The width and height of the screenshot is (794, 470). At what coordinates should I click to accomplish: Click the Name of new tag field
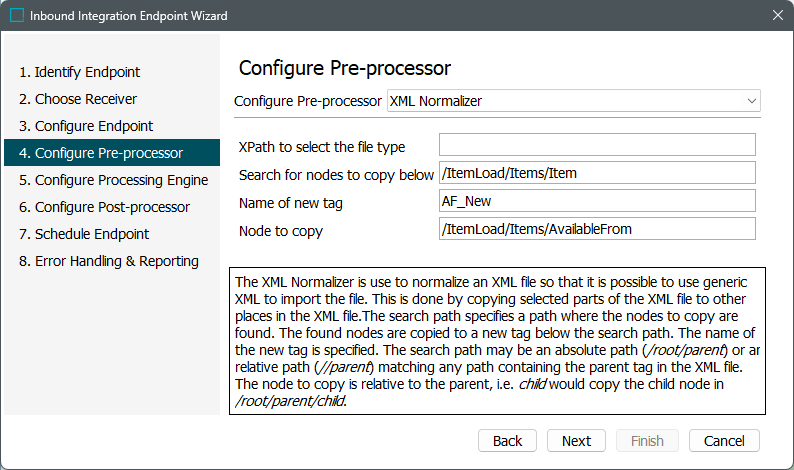pos(597,201)
